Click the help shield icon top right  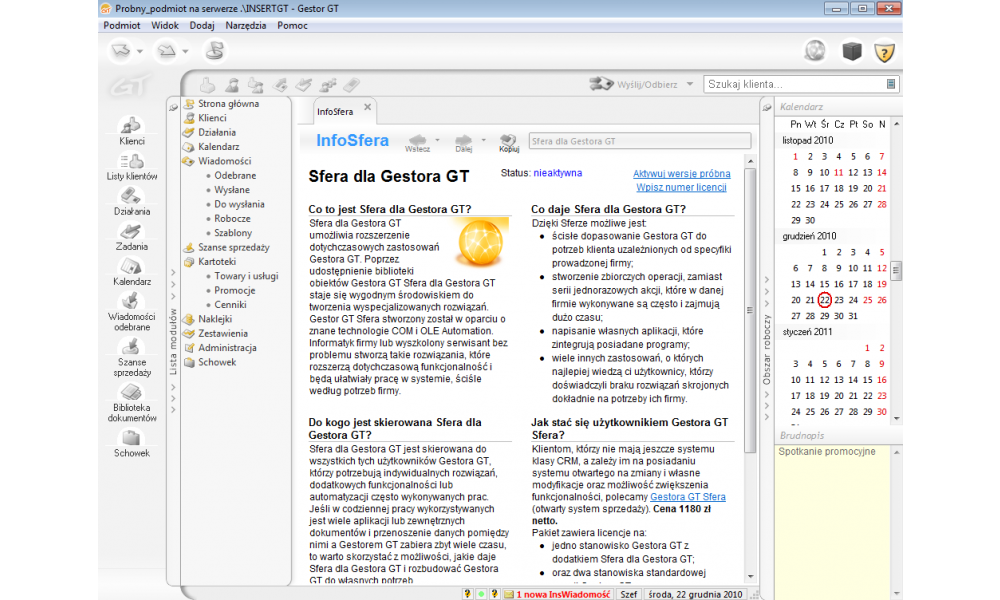(884, 52)
